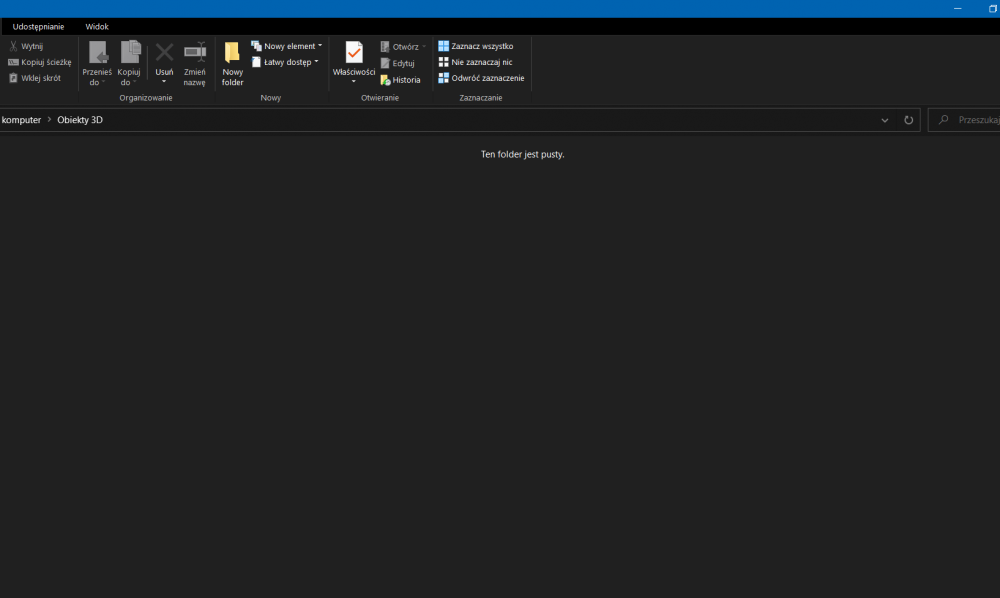Switch to the Udostępnianie ribbon tab
This screenshot has width=1000, height=598.
pos(38,27)
